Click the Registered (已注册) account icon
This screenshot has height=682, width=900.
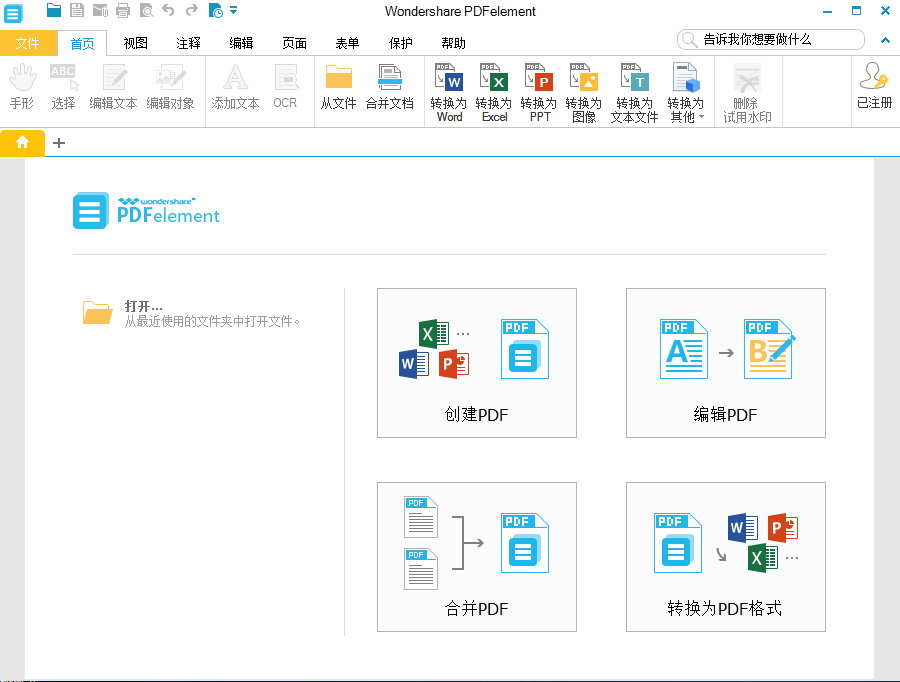(874, 80)
